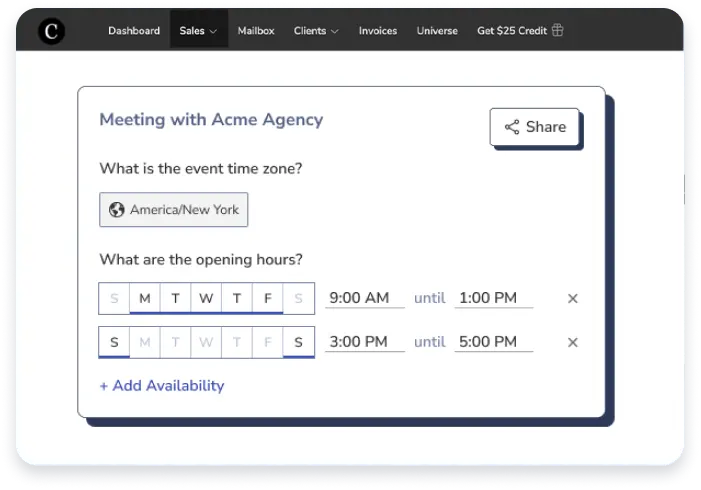This screenshot has width=701, height=490.
Task: Edit the 5:00 PM end time
Action: pyautogui.click(x=494, y=342)
